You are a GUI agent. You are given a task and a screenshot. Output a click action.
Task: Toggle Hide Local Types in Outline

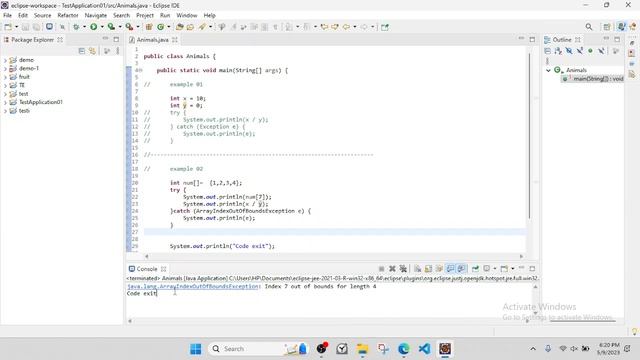point(601,51)
